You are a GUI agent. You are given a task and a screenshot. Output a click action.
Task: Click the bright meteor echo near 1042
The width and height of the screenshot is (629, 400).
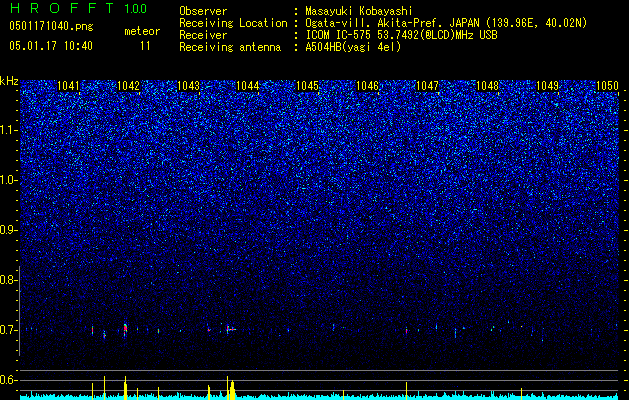125,329
